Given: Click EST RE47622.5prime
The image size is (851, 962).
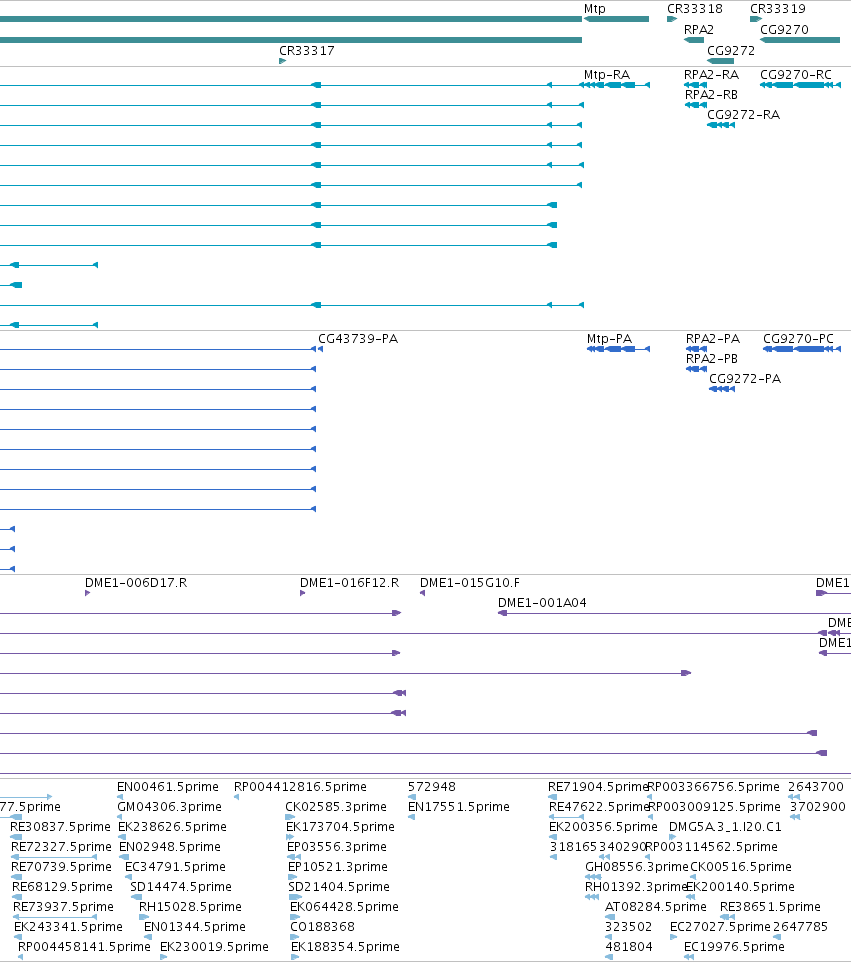Looking at the screenshot, I should coord(599,807).
